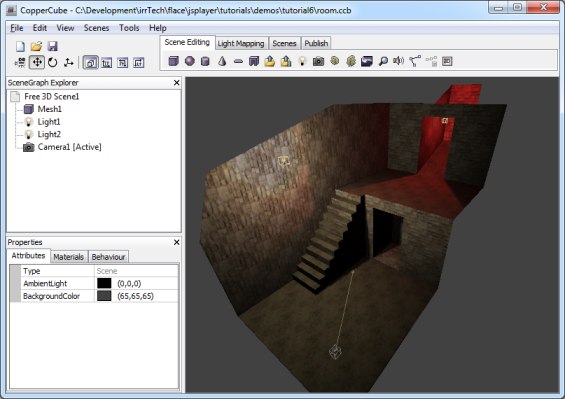The height and width of the screenshot is (399, 565).
Task: Select the move tool in the toolbar
Action: pos(37,62)
